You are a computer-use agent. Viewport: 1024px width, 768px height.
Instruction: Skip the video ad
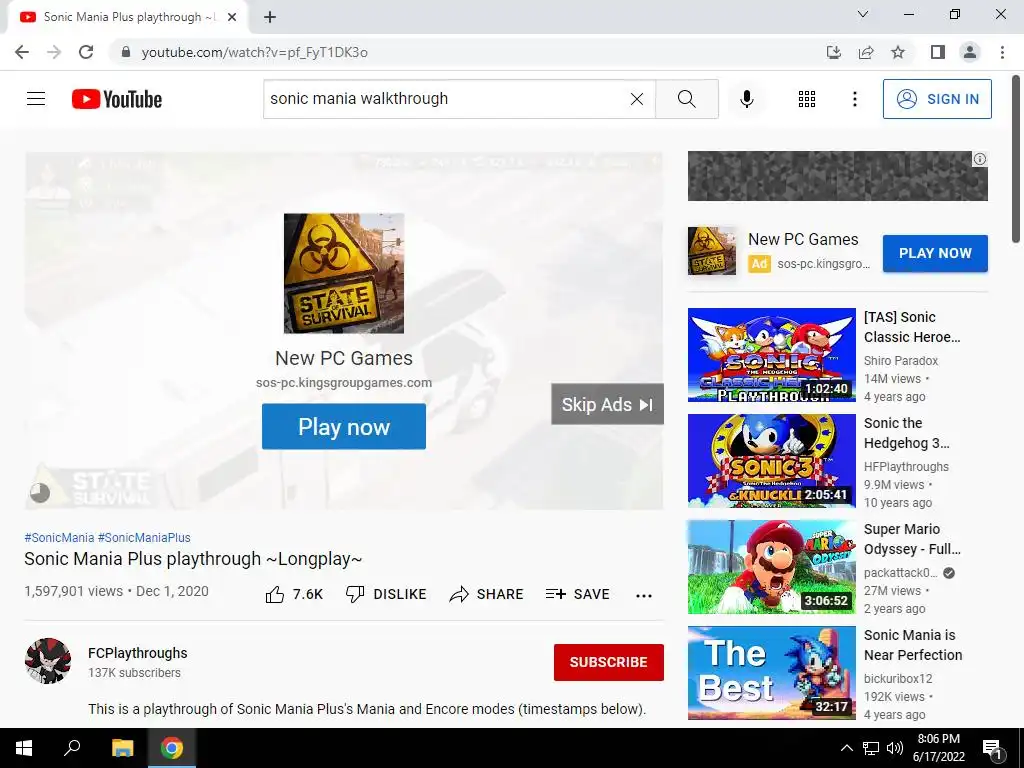click(607, 404)
